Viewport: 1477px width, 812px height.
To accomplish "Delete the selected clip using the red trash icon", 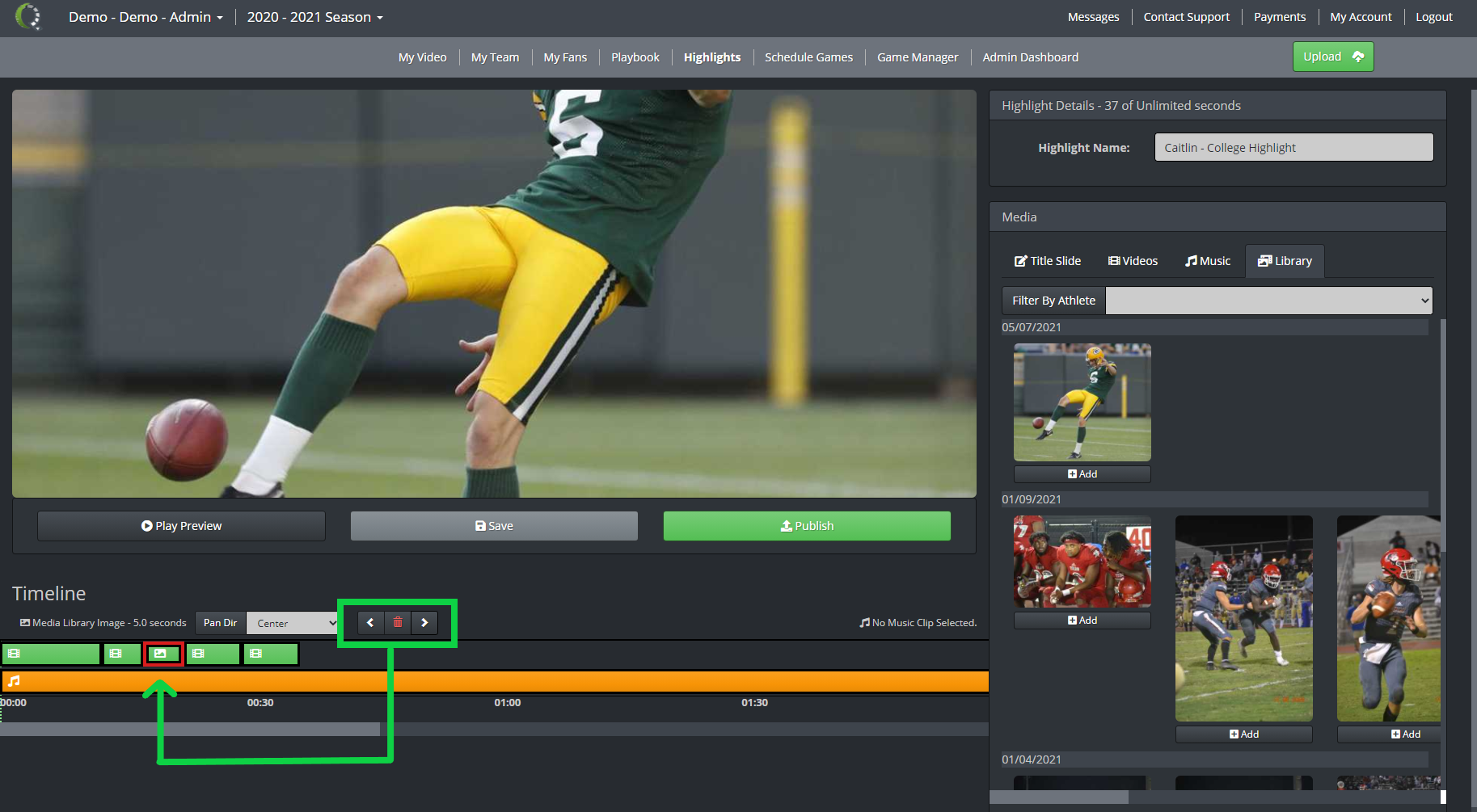I will (x=398, y=623).
